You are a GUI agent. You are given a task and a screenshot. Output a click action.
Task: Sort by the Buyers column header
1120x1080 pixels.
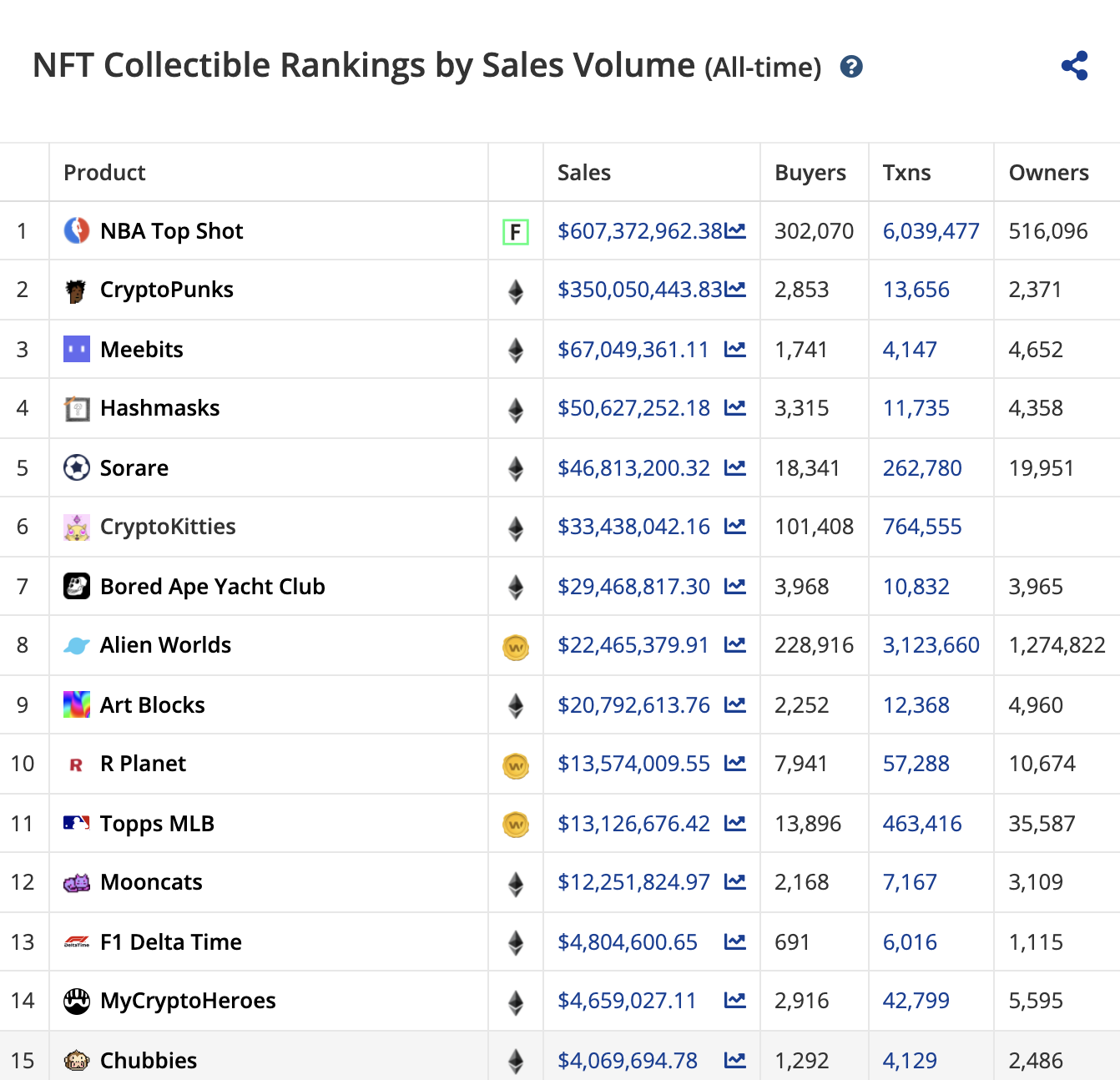[x=810, y=173]
